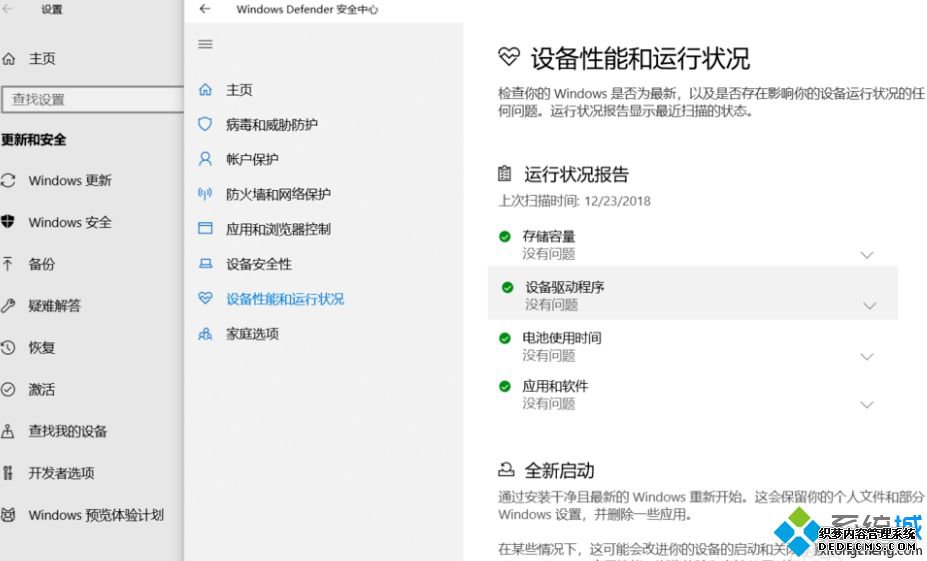Open 恢复 settings page
This screenshot has width=927, height=561.
point(41,348)
